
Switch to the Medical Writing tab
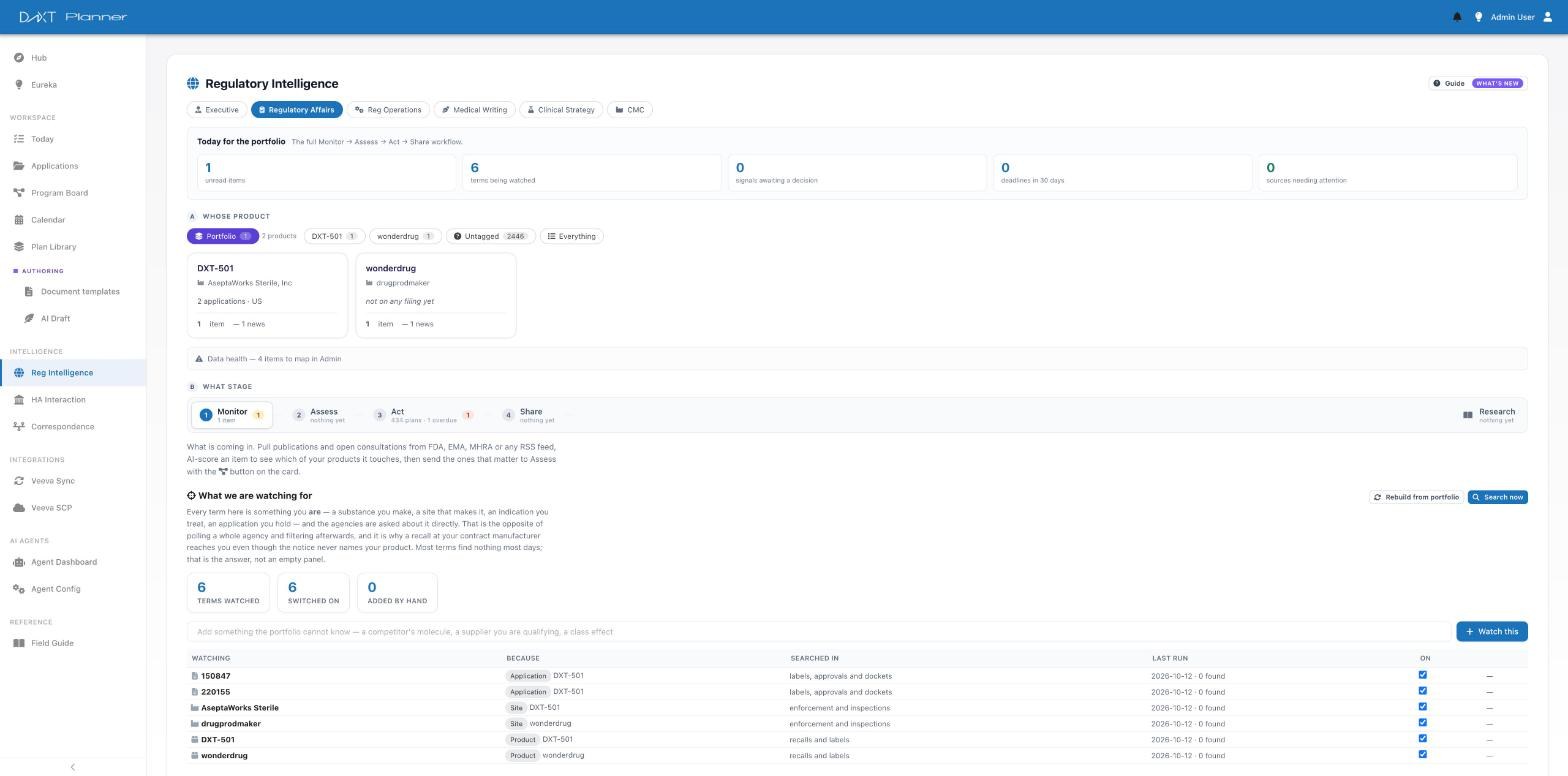point(474,110)
